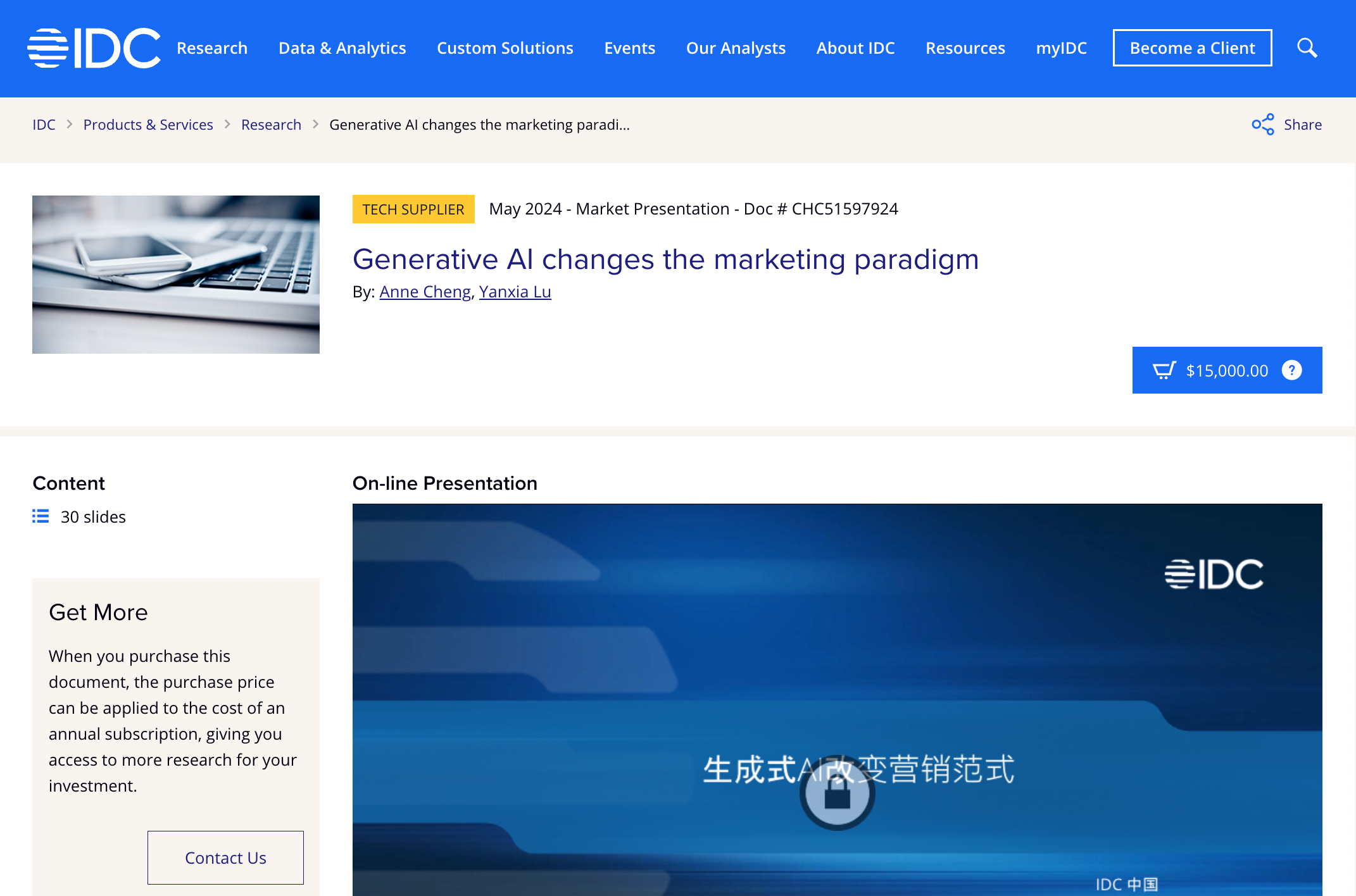This screenshot has width=1356, height=896.
Task: Open the Our Analysts menu
Action: (736, 48)
